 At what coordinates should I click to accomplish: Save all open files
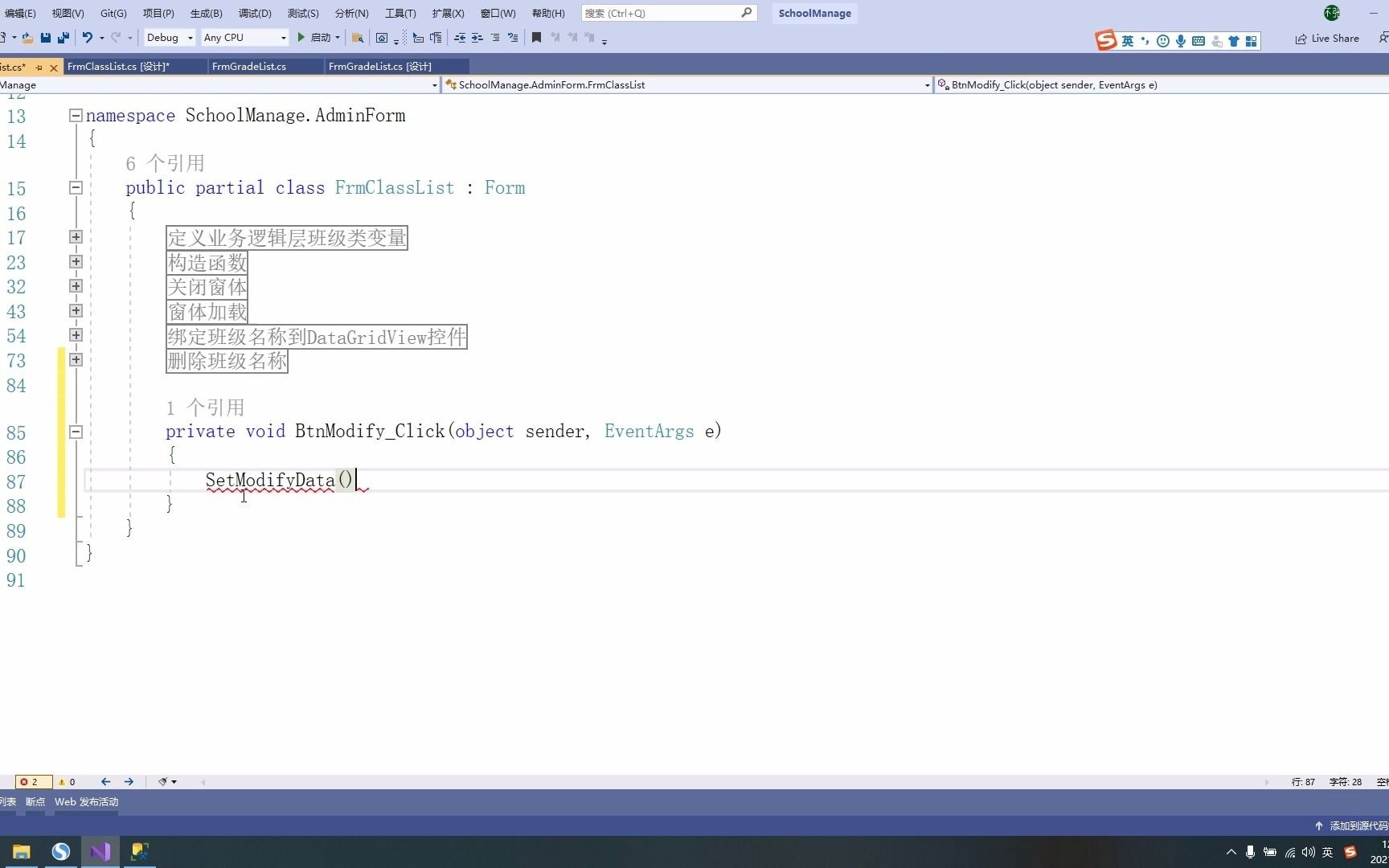(63, 38)
